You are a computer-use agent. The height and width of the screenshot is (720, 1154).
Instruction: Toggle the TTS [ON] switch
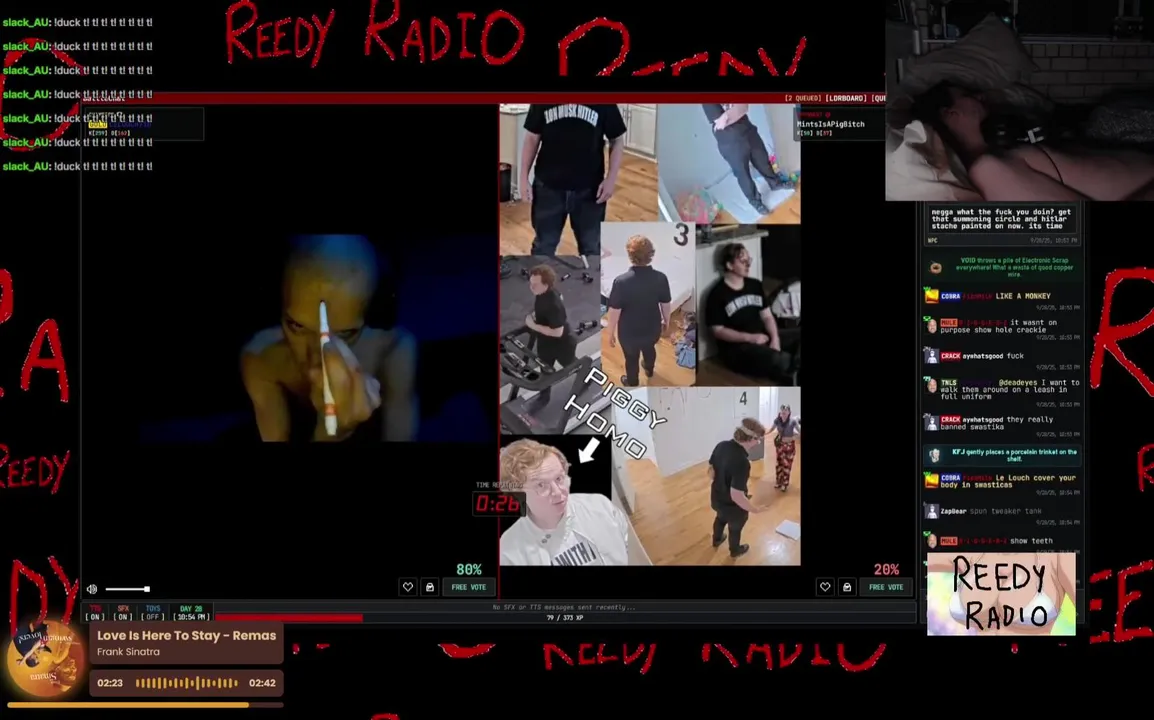tap(96, 613)
